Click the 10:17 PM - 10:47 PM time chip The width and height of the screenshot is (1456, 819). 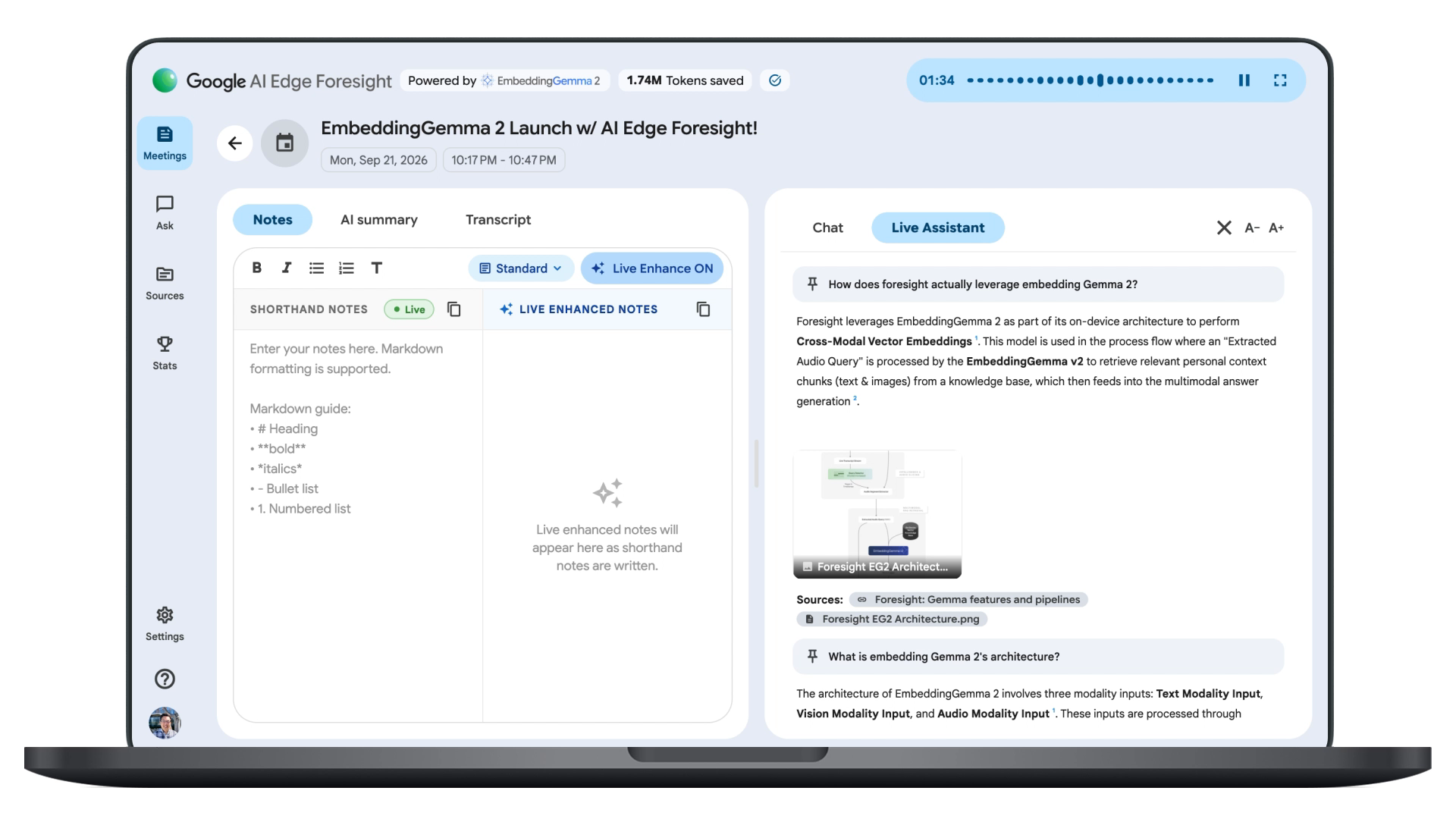[504, 160]
